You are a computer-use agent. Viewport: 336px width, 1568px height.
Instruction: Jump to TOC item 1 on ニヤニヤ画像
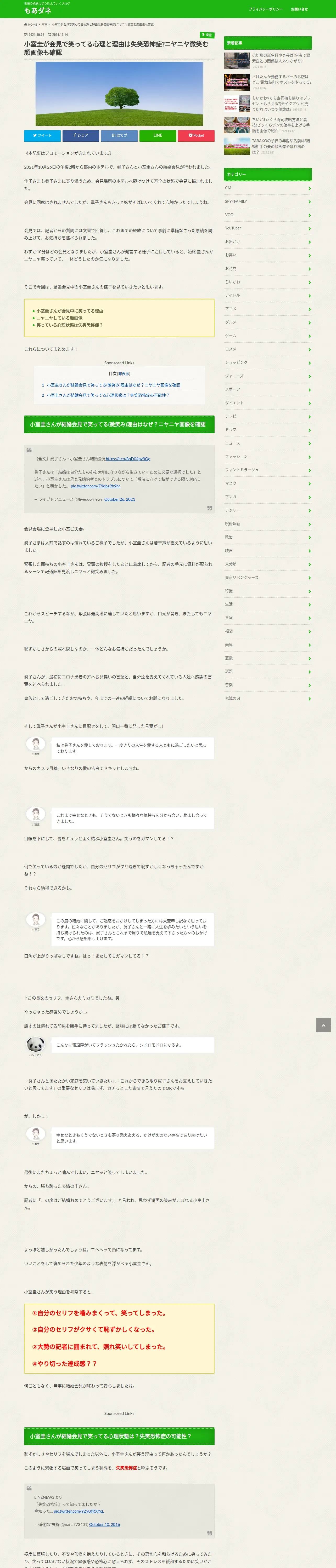coord(113,385)
